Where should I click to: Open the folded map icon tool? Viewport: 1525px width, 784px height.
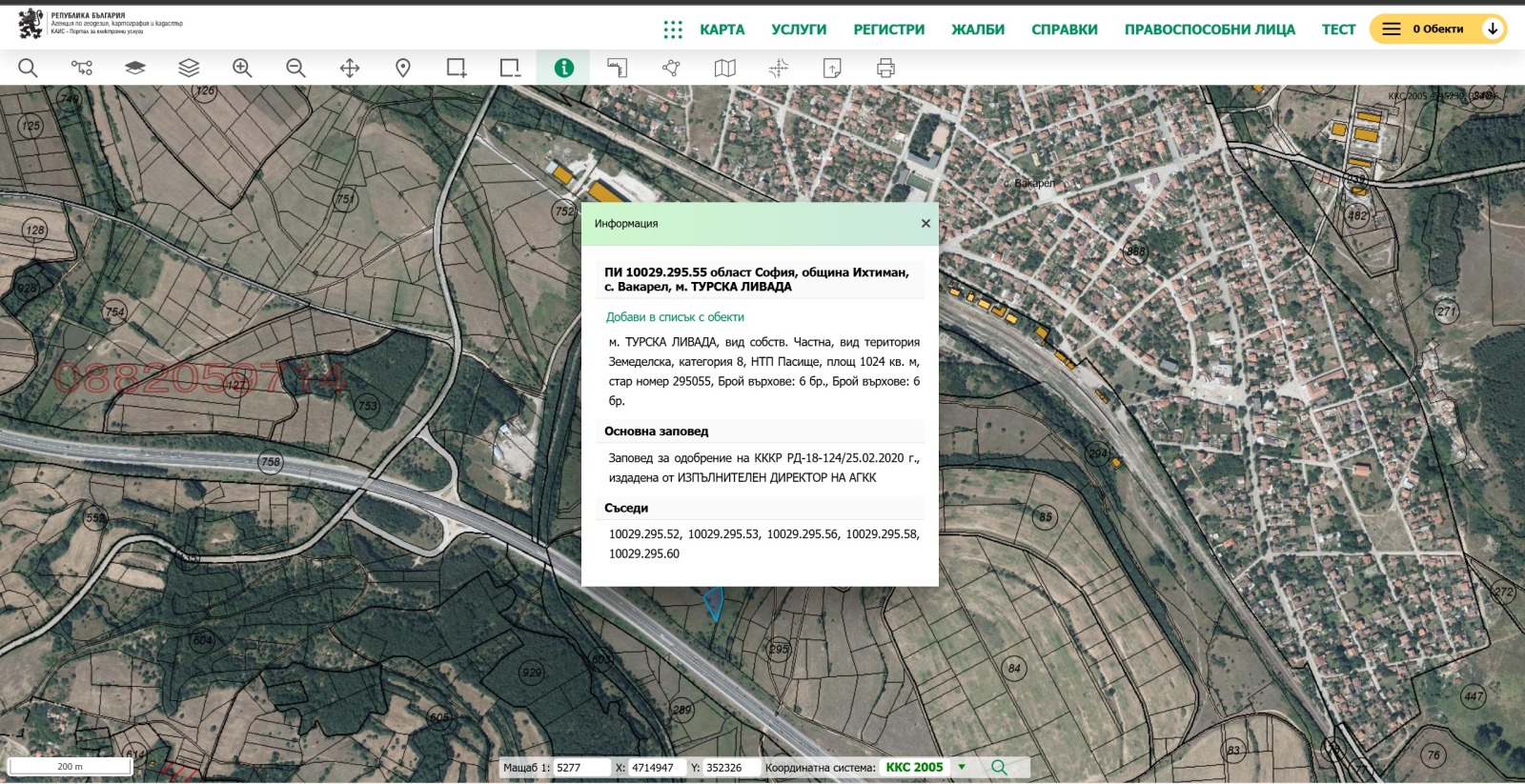coord(725,68)
